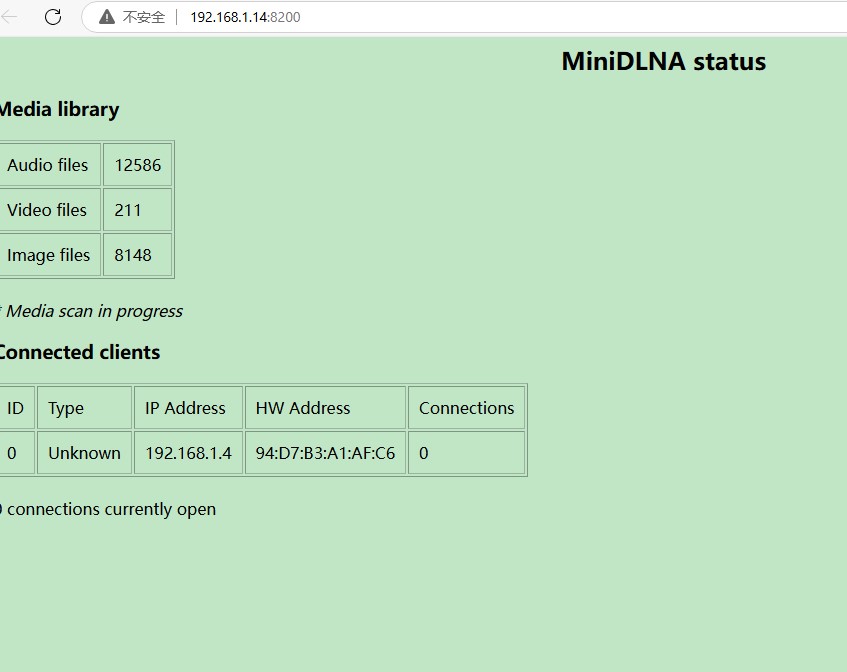Select the Media library heading

[59, 109]
